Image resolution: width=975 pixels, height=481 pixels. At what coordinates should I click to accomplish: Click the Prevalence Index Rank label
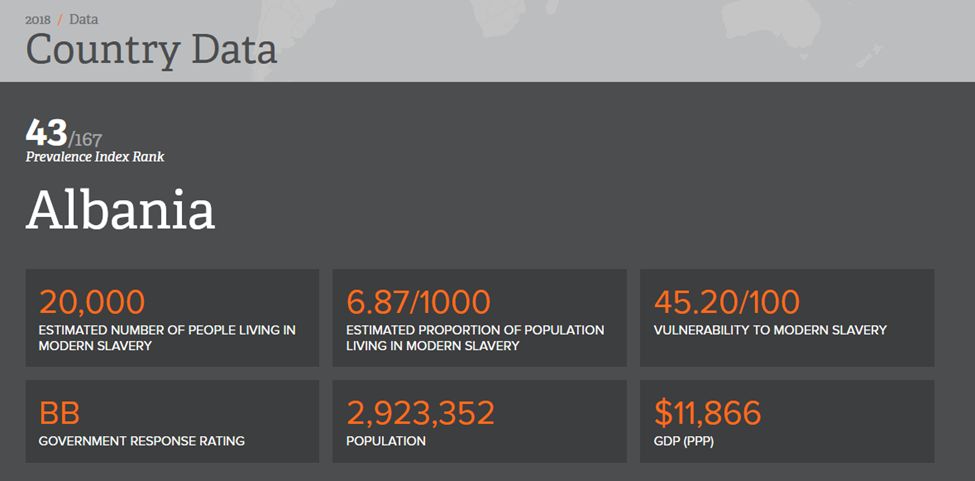click(x=95, y=157)
